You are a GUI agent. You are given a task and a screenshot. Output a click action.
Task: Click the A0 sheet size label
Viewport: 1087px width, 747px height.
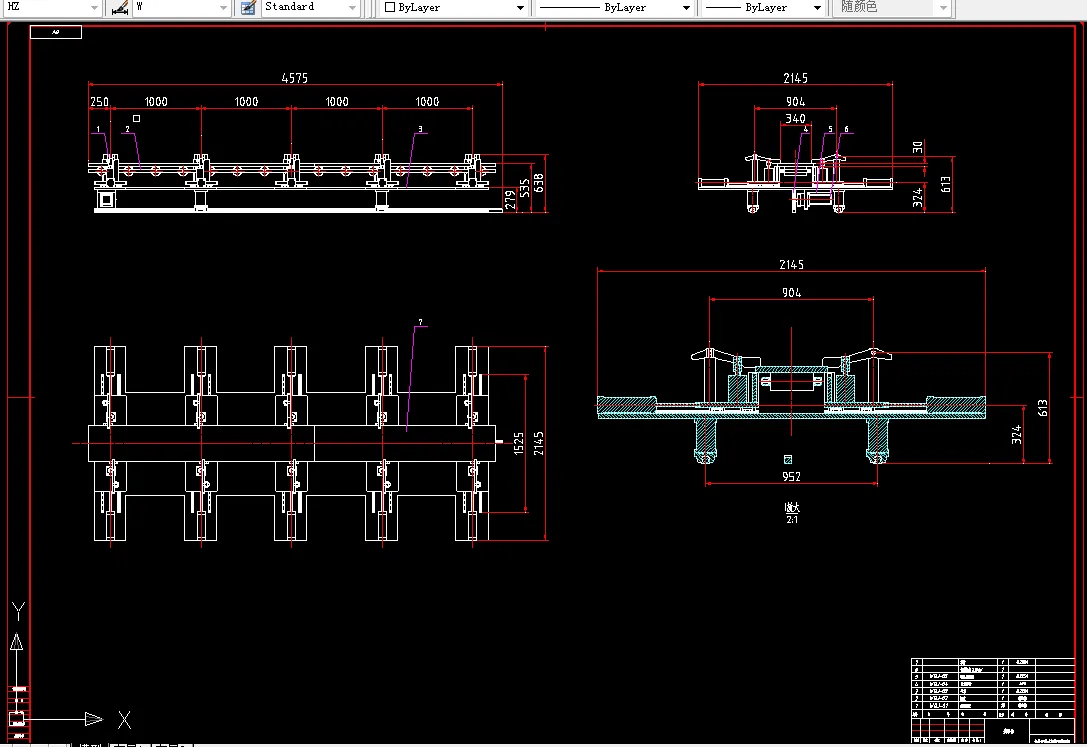(56, 32)
